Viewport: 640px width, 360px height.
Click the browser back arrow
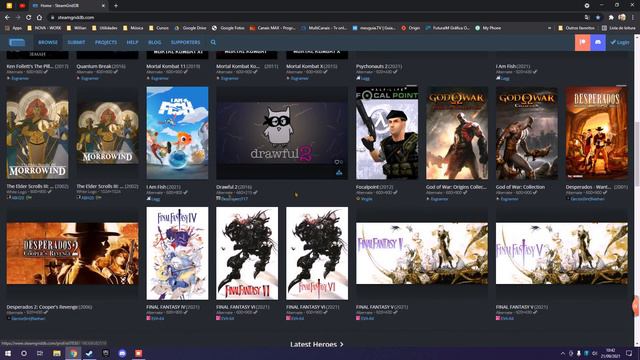7,18
